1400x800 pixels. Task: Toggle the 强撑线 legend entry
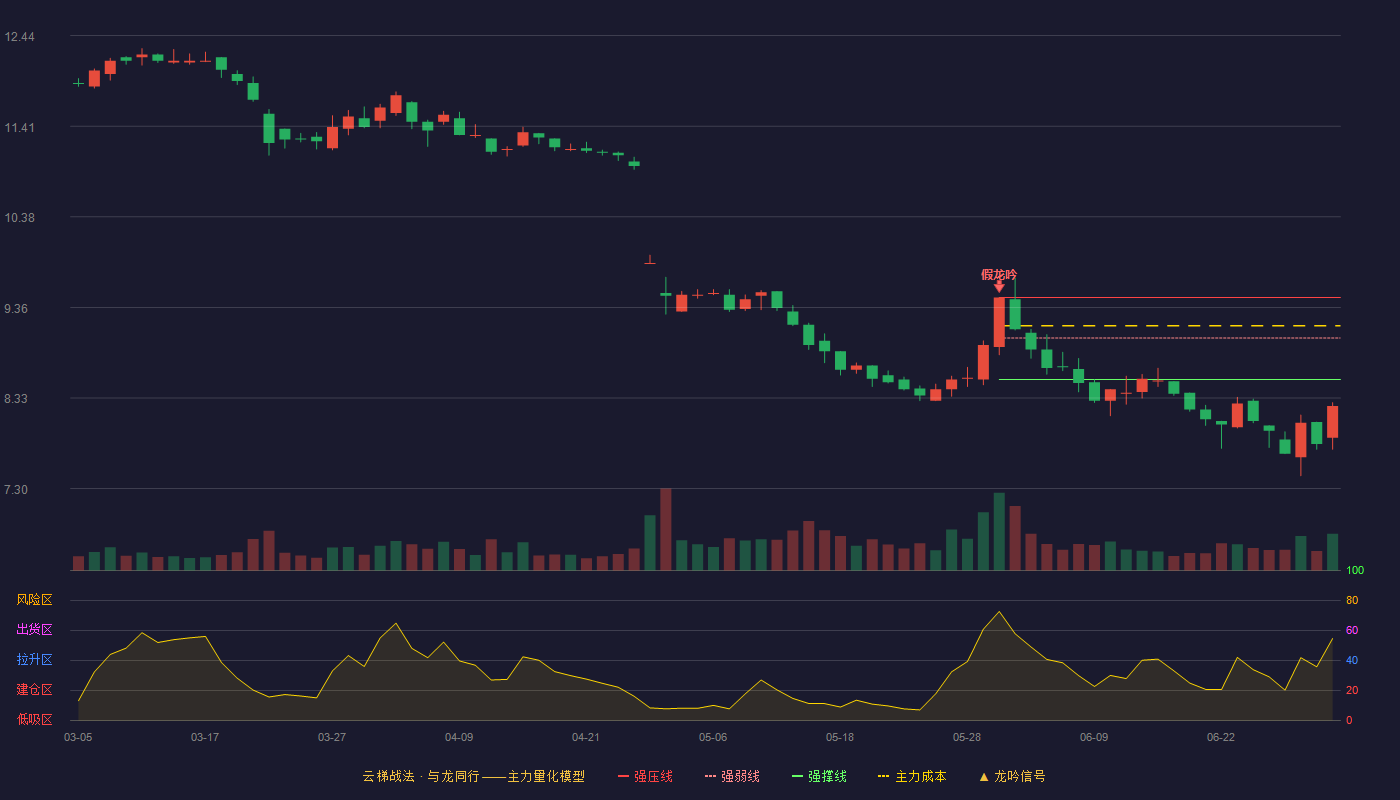pos(819,776)
